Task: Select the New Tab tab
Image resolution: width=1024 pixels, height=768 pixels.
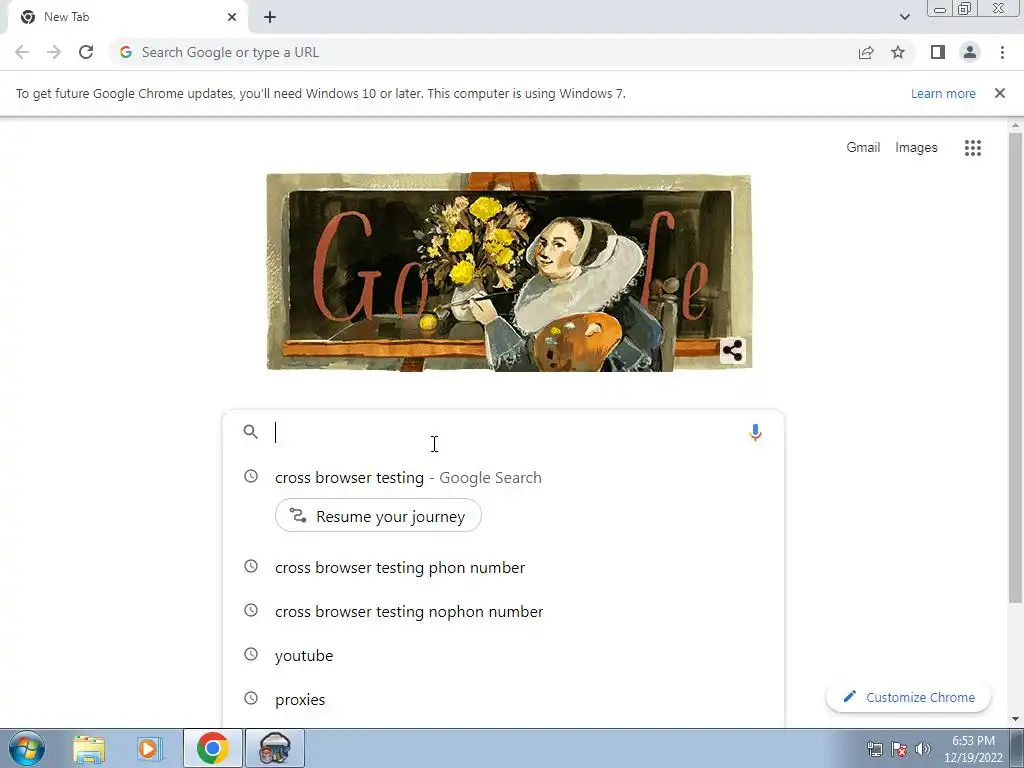Action: (127, 17)
